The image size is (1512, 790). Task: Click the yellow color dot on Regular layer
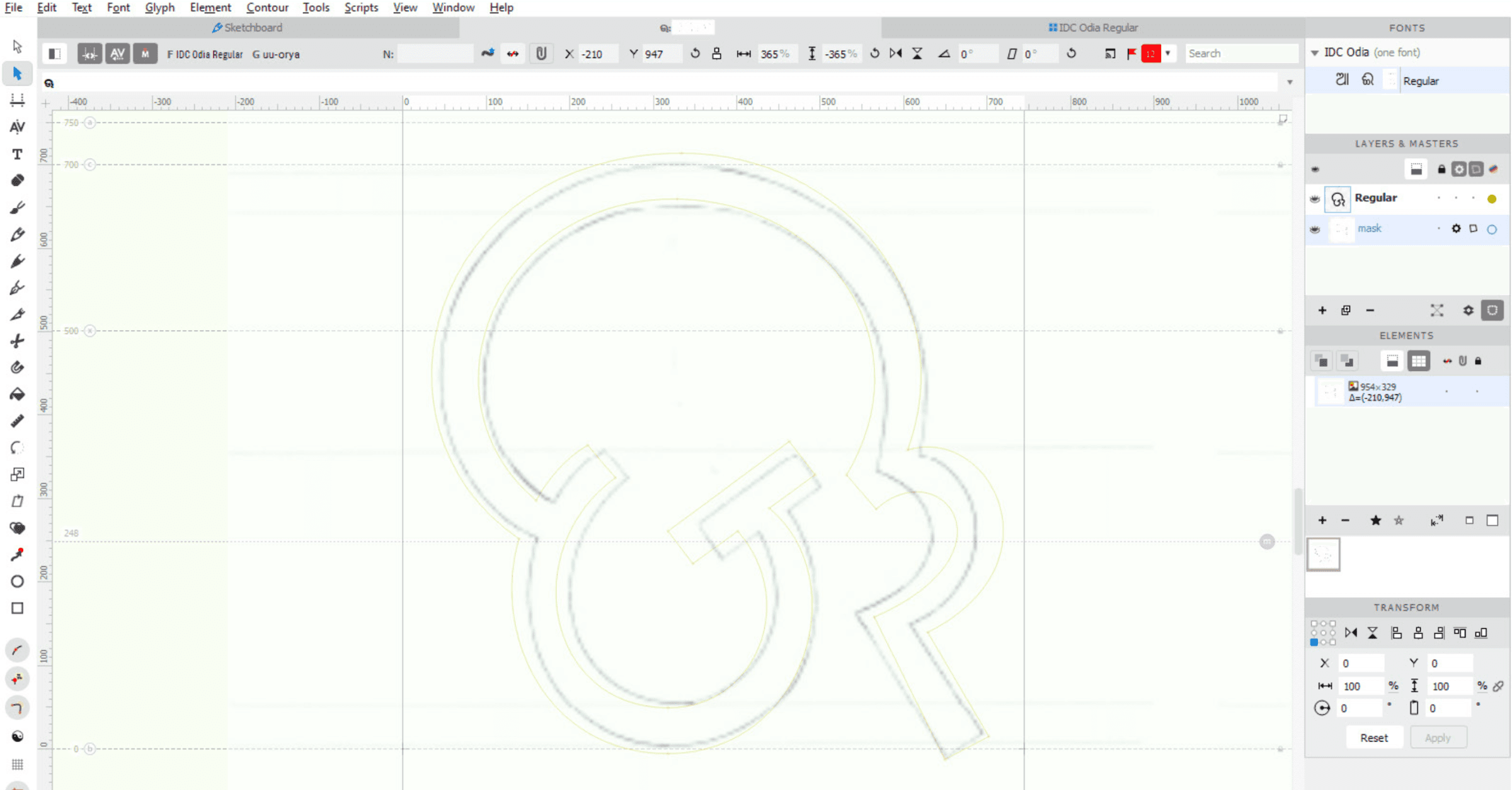(x=1492, y=199)
